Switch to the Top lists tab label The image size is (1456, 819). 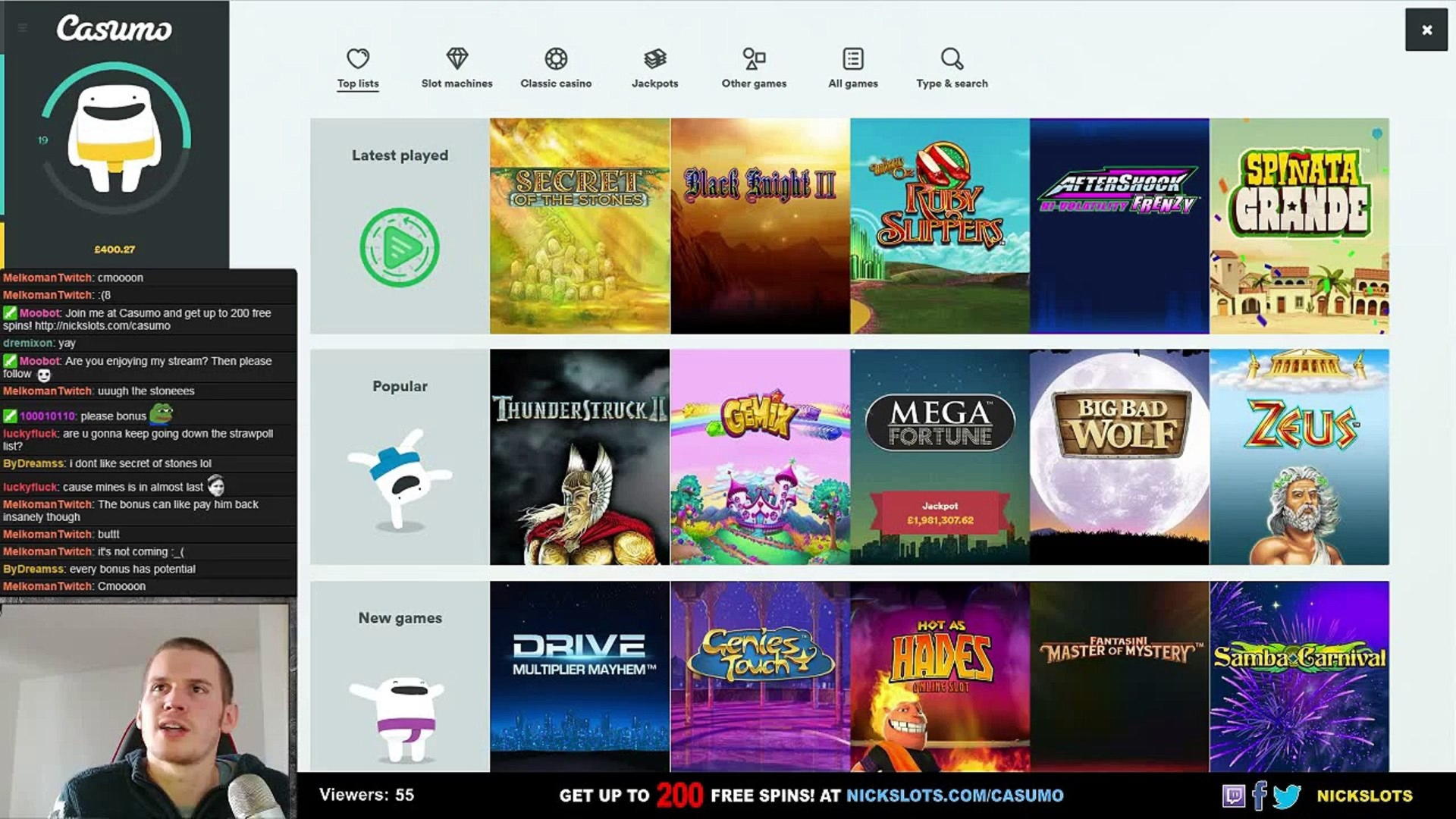pos(358,83)
